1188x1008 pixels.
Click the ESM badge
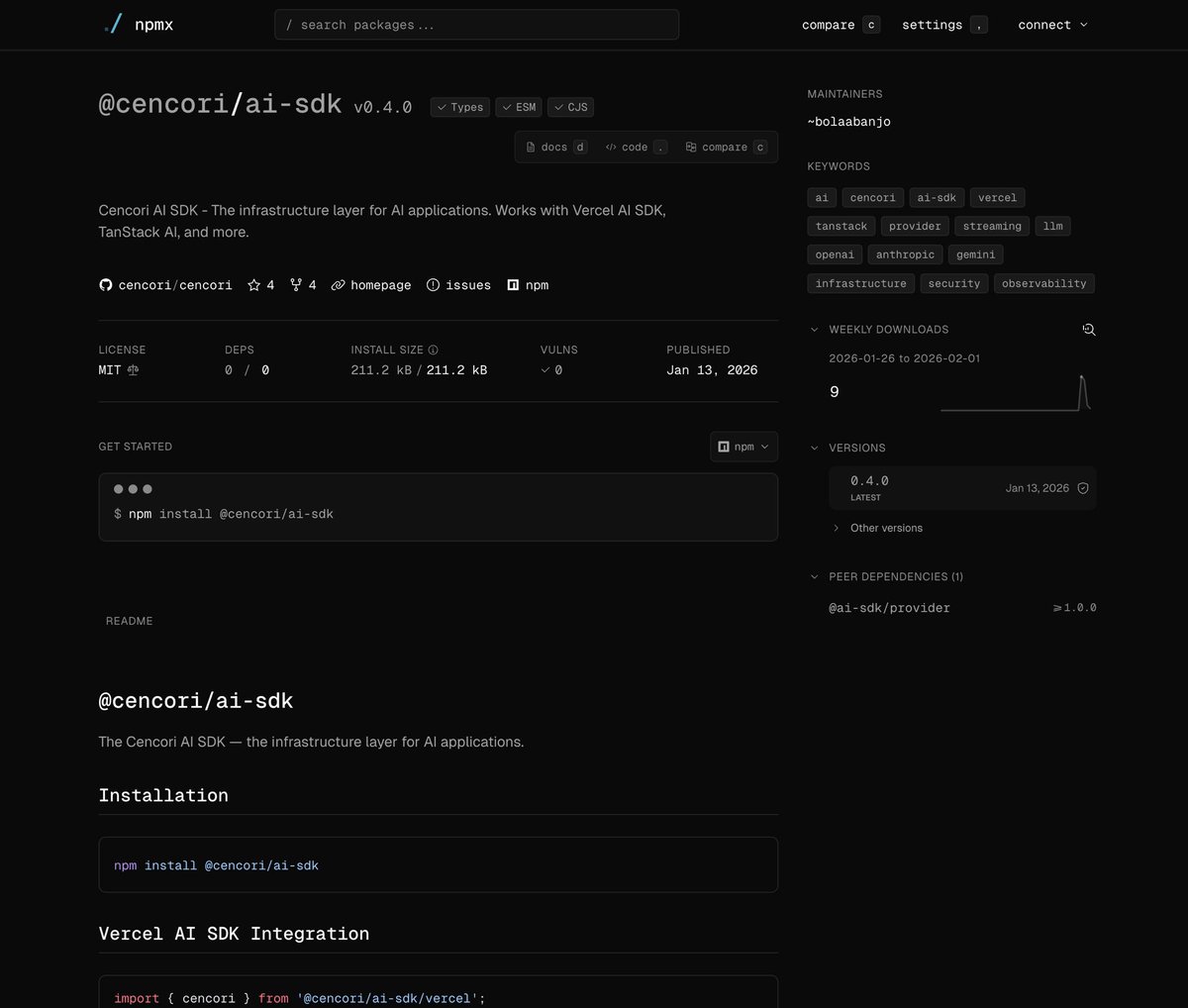[x=519, y=107]
